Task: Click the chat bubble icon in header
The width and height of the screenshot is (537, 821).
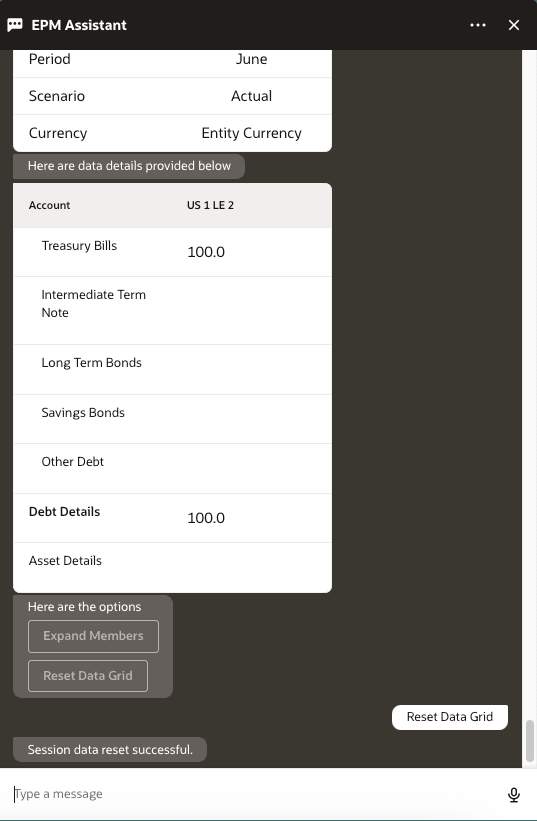Action: [15, 25]
